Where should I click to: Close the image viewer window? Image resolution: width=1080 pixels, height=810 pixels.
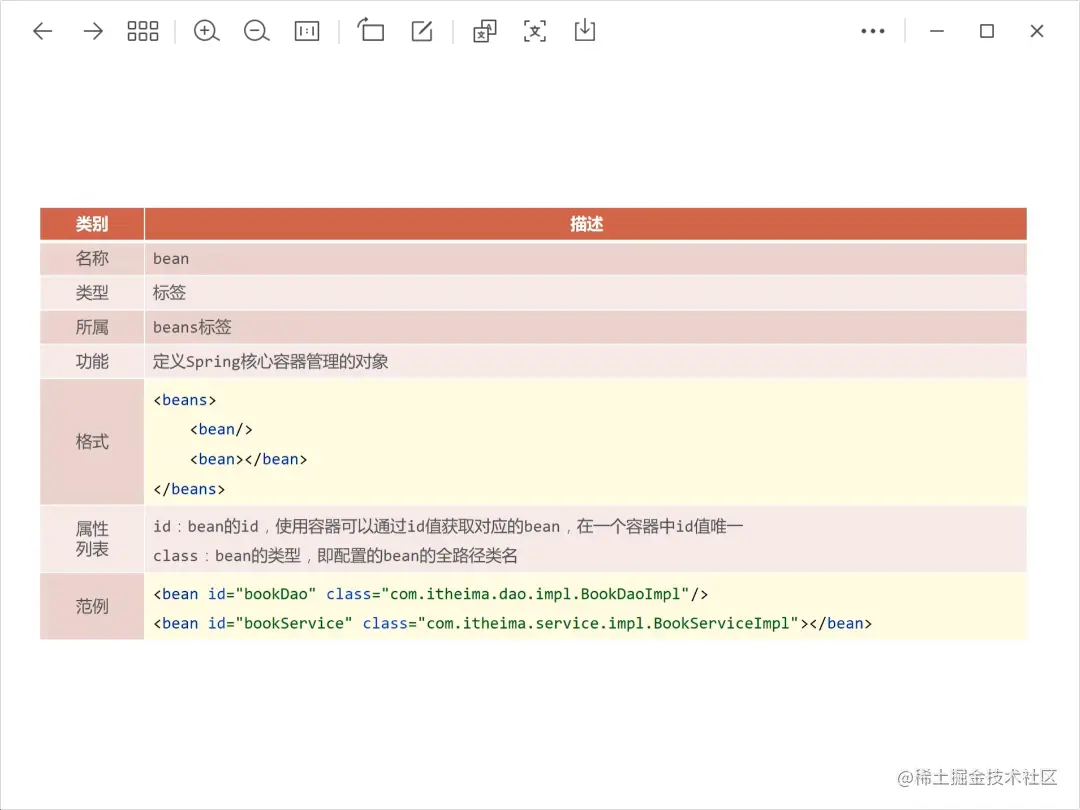point(1037,31)
